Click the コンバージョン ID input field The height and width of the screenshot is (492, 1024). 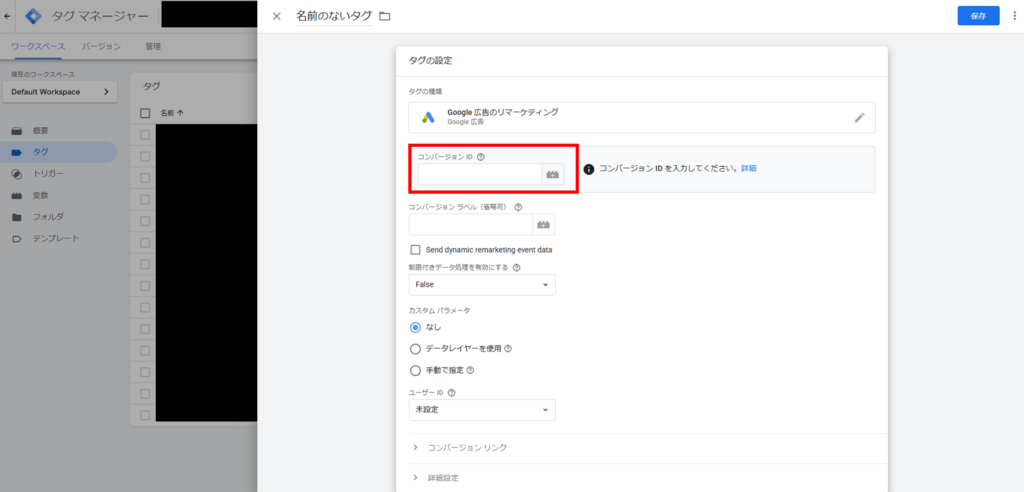480,174
